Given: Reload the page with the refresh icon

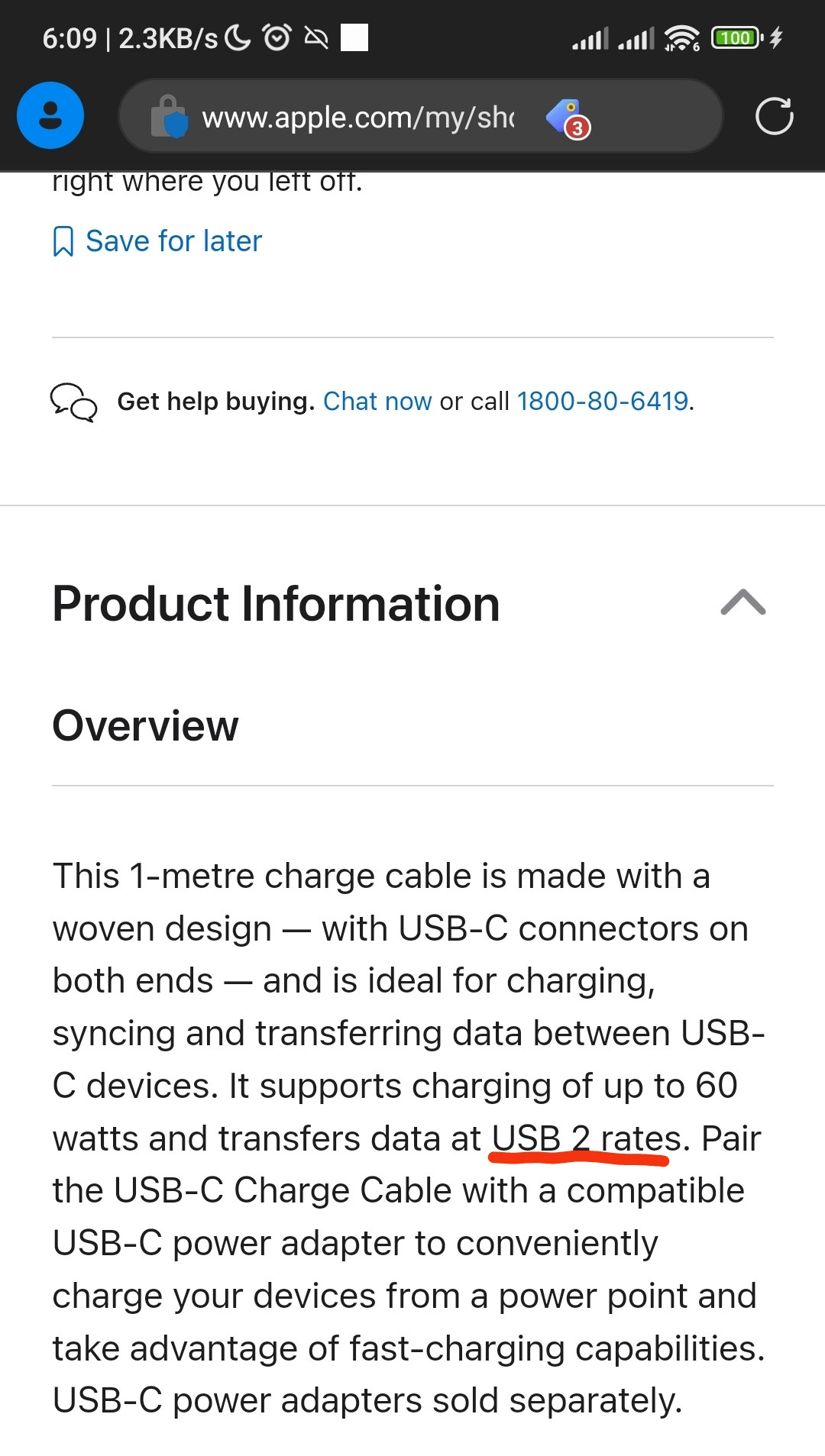Looking at the screenshot, I should click(774, 116).
